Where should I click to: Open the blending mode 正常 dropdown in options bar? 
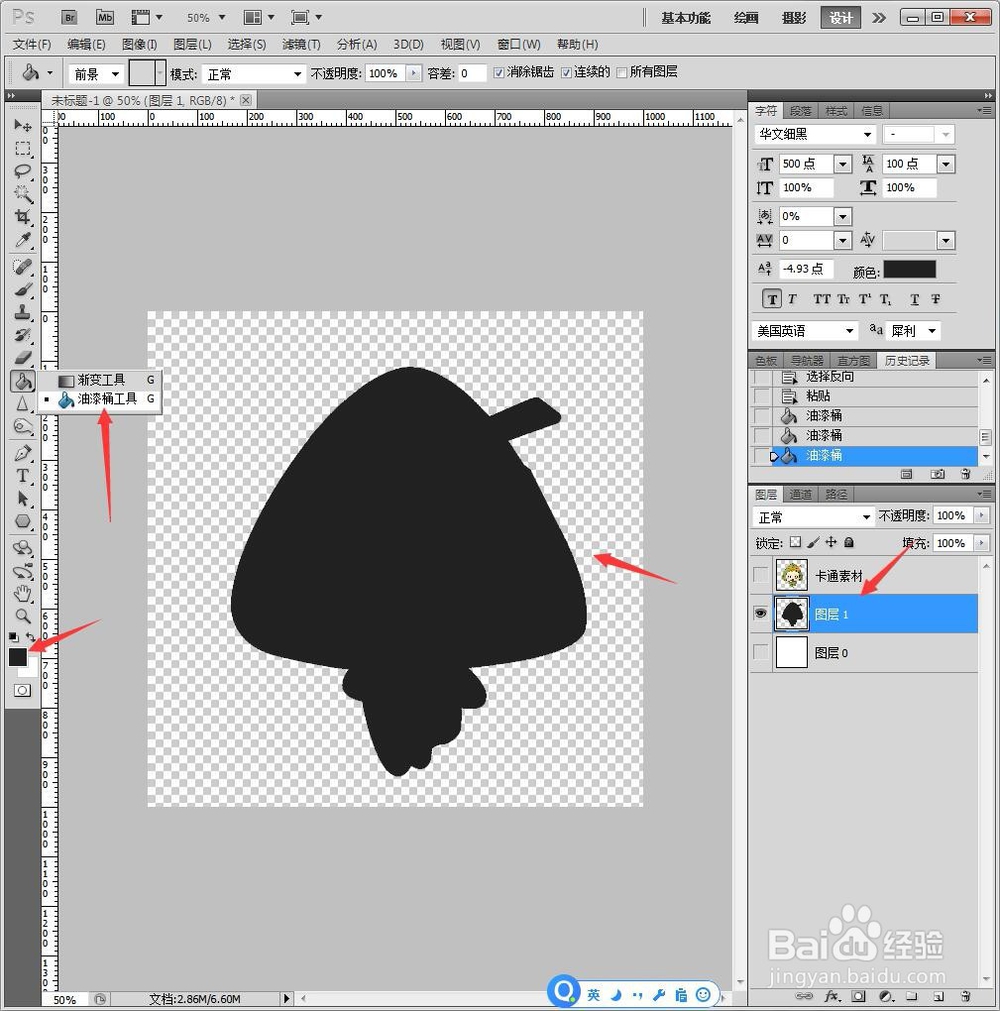tap(253, 74)
